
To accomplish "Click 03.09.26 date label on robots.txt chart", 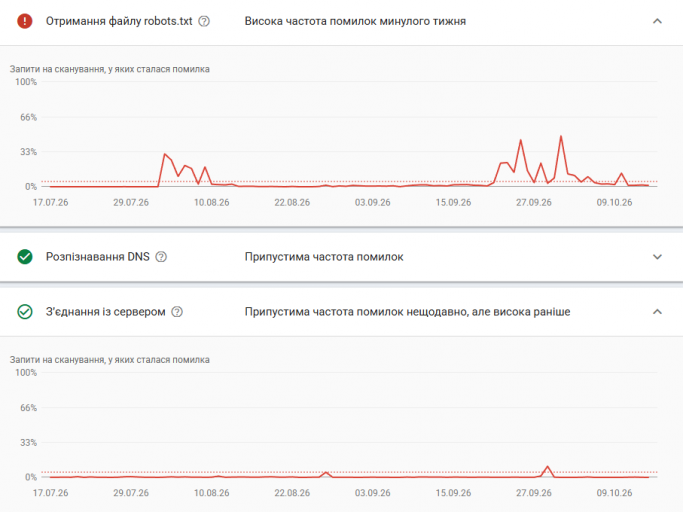I will (x=372, y=202).
